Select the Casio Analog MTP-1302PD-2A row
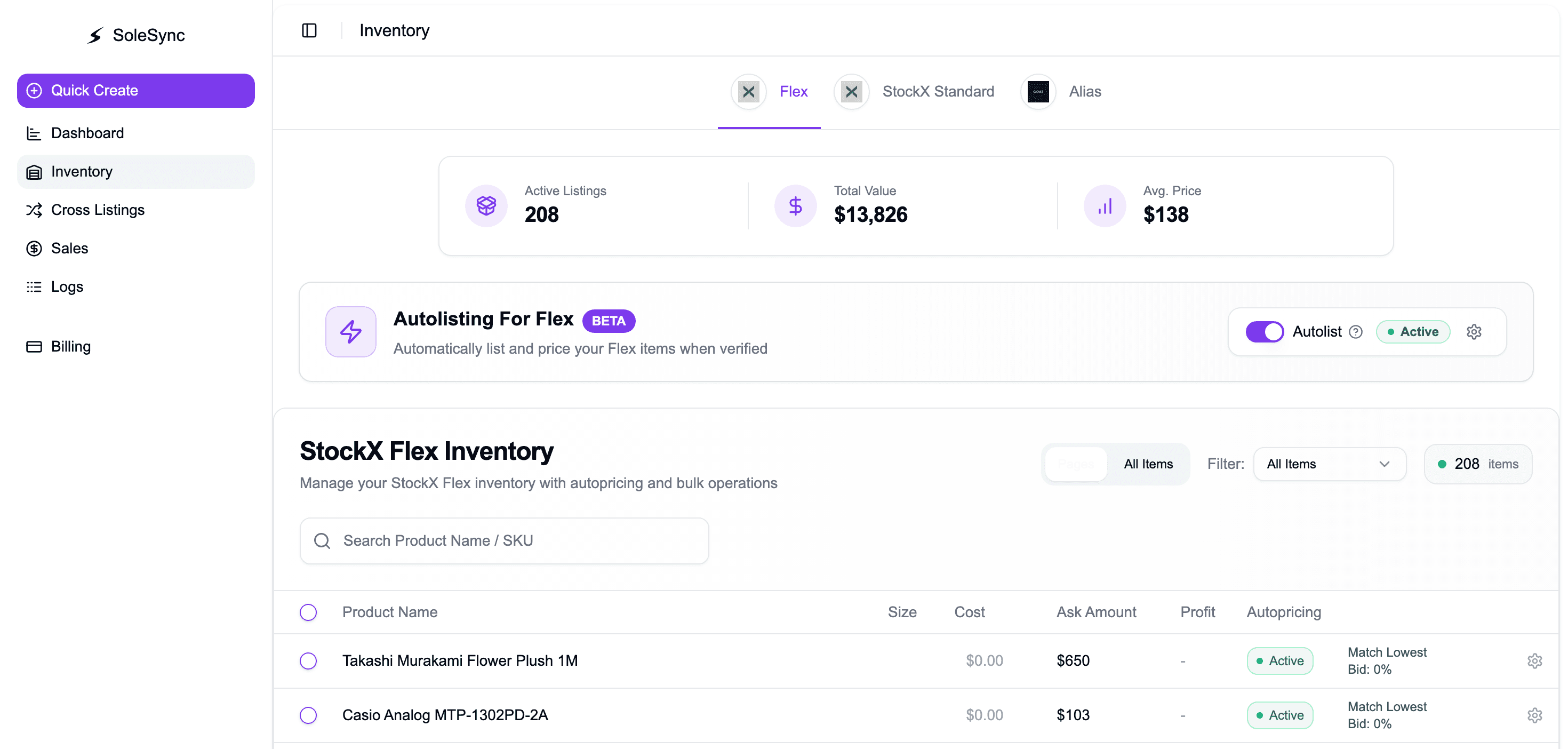Viewport: 1568px width, 749px height. point(308,715)
